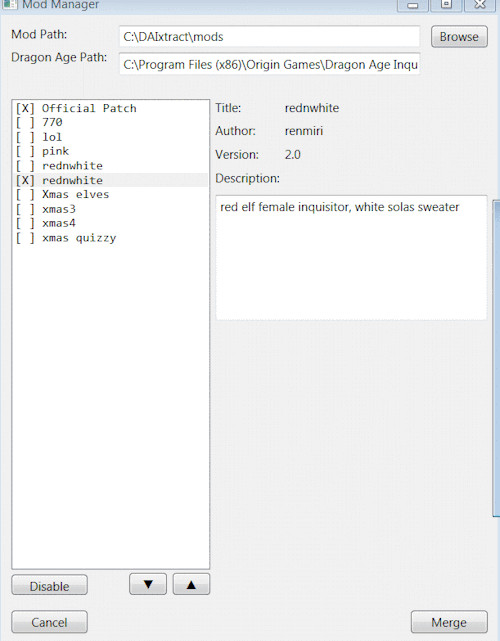Image resolution: width=500 pixels, height=641 pixels.
Task: Click the Mod Manager app icon in title bar
Action: (9, 4)
